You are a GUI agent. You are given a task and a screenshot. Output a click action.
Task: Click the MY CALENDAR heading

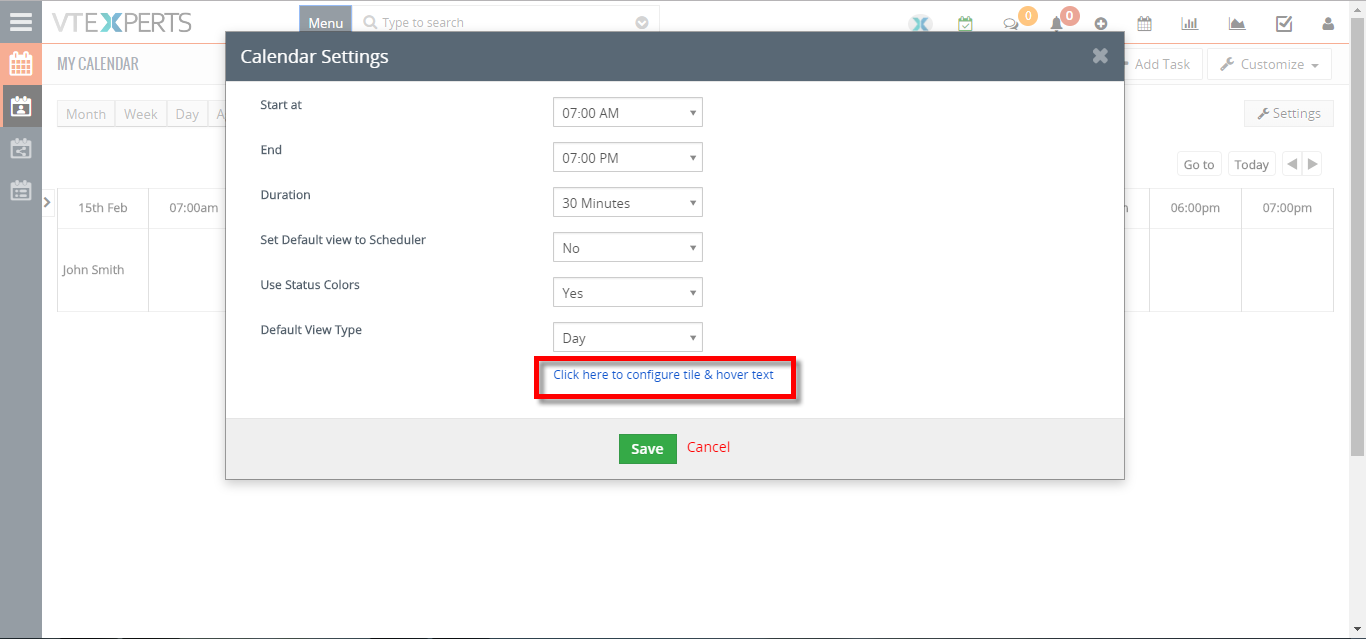98,64
